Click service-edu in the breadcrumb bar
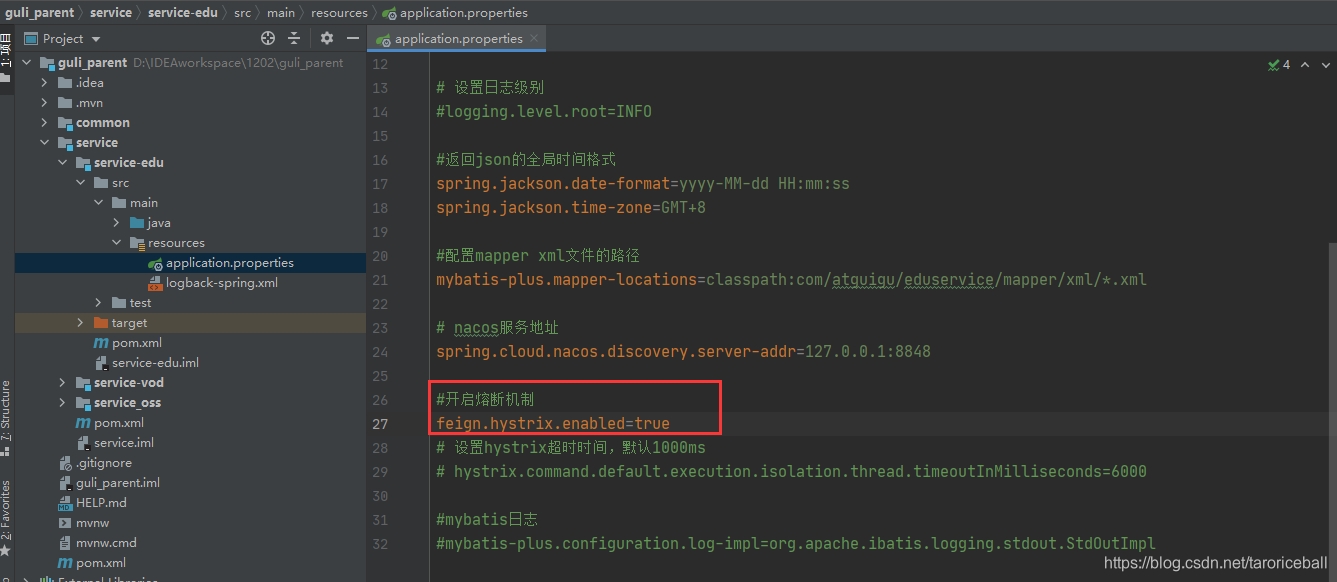Image resolution: width=1337 pixels, height=582 pixels. pos(182,12)
